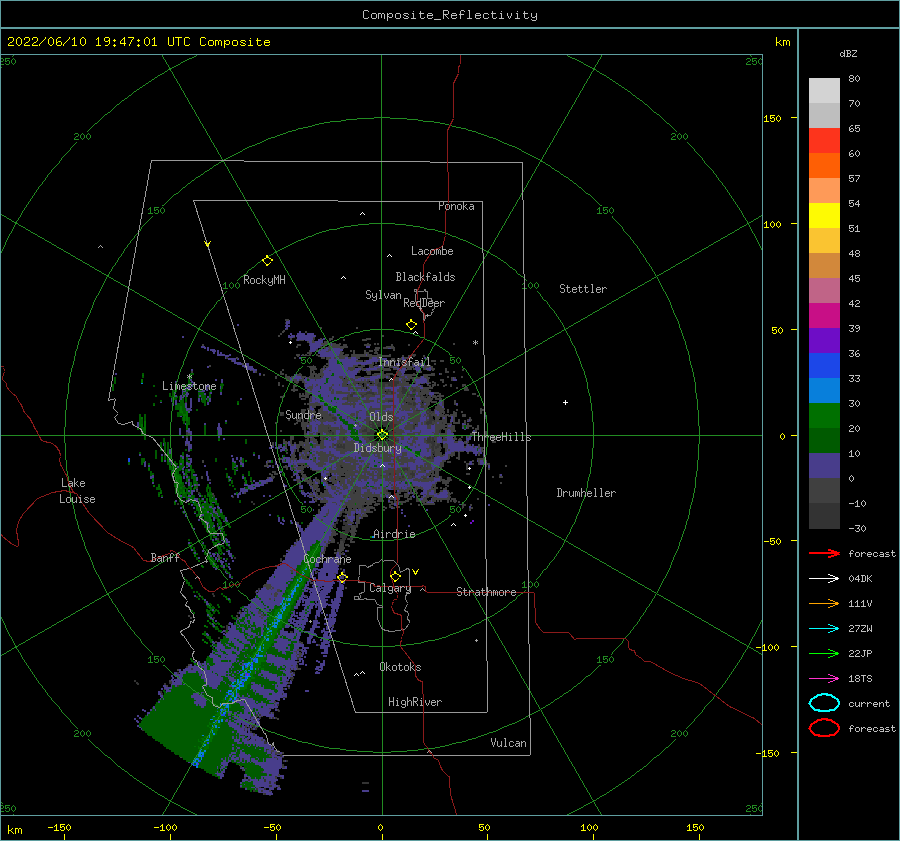The height and width of the screenshot is (841, 900).
Task: Click the radar site marker near Didsbury
Action: click(x=382, y=435)
